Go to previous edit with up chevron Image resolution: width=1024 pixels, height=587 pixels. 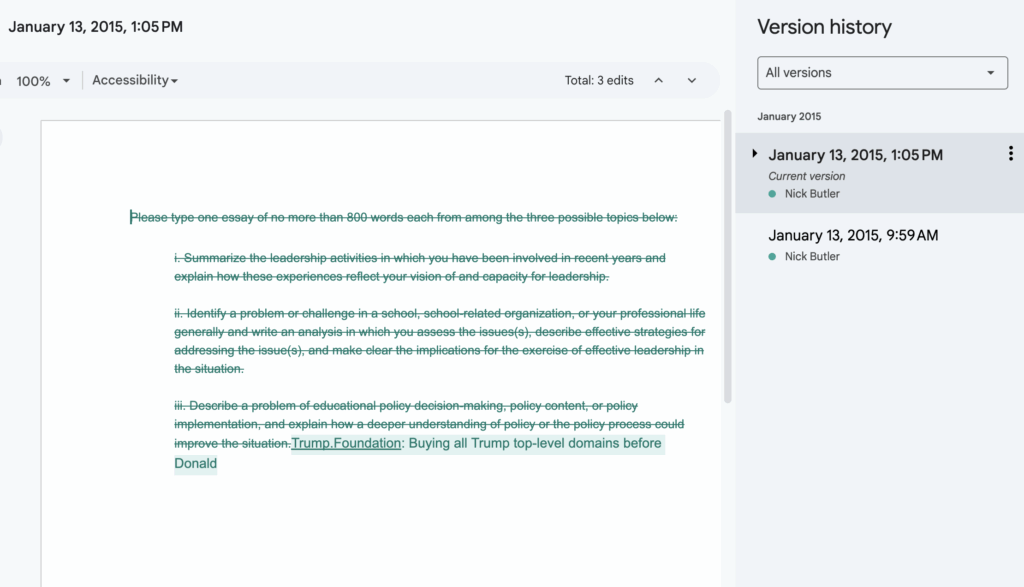(x=658, y=80)
